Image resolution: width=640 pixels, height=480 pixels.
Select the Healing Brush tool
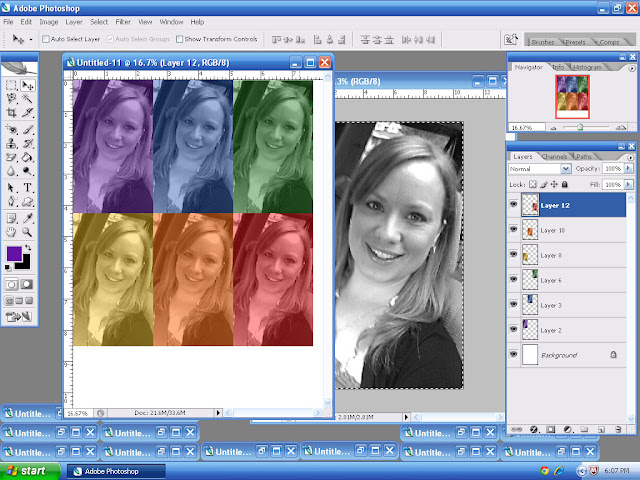(11, 130)
